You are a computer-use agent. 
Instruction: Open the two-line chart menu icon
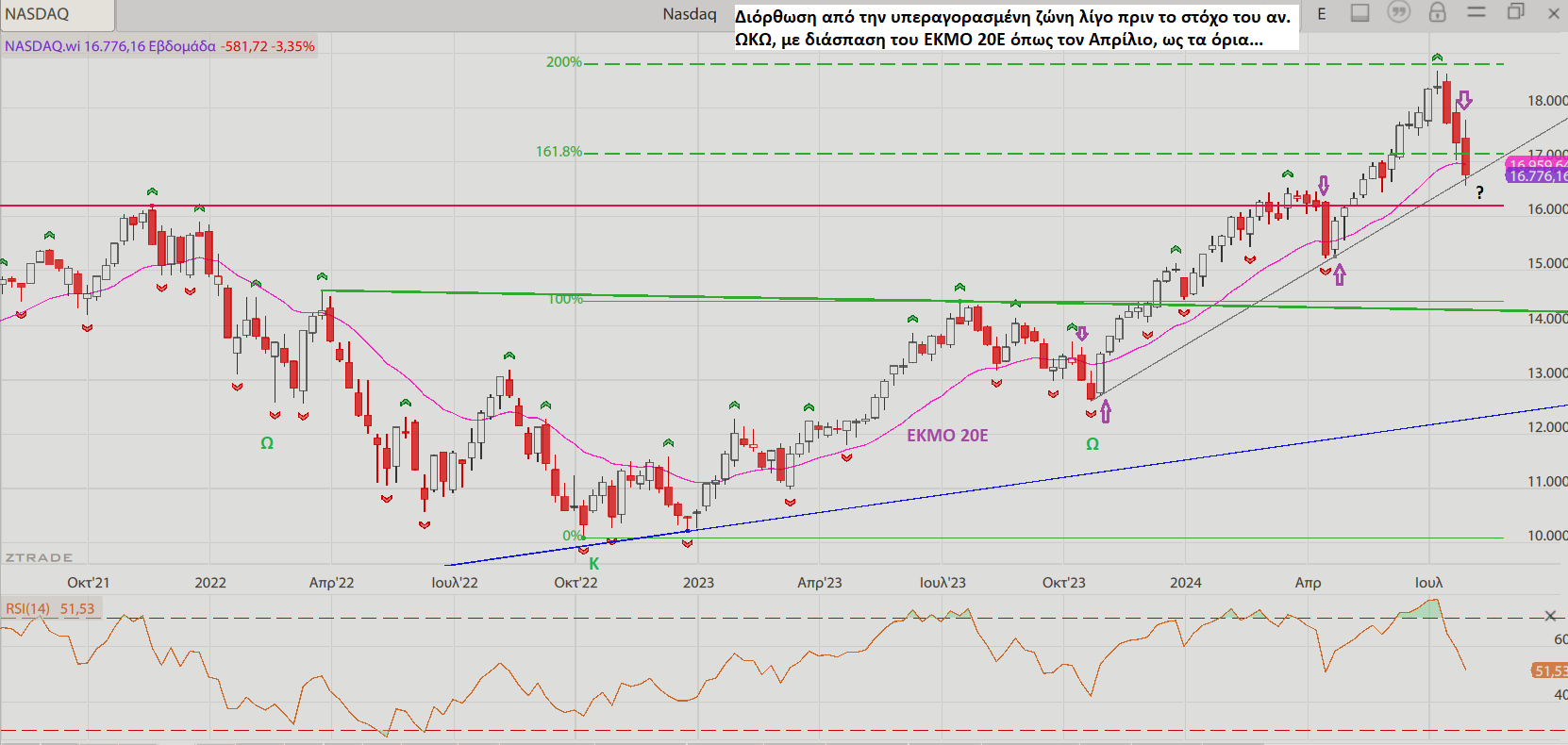tap(1476, 12)
